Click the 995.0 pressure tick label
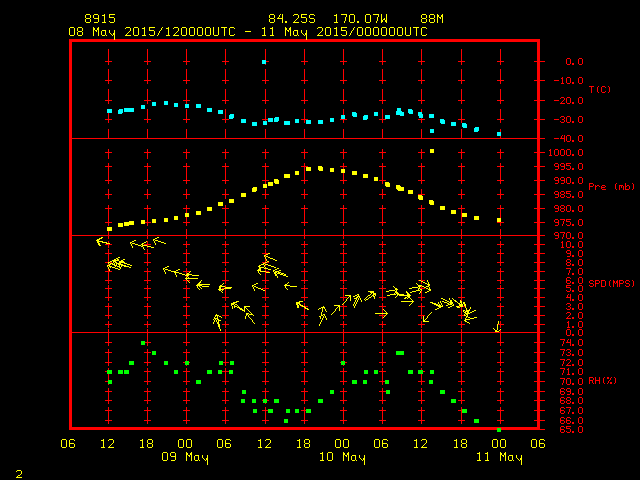The height and width of the screenshot is (480, 640). point(569,167)
